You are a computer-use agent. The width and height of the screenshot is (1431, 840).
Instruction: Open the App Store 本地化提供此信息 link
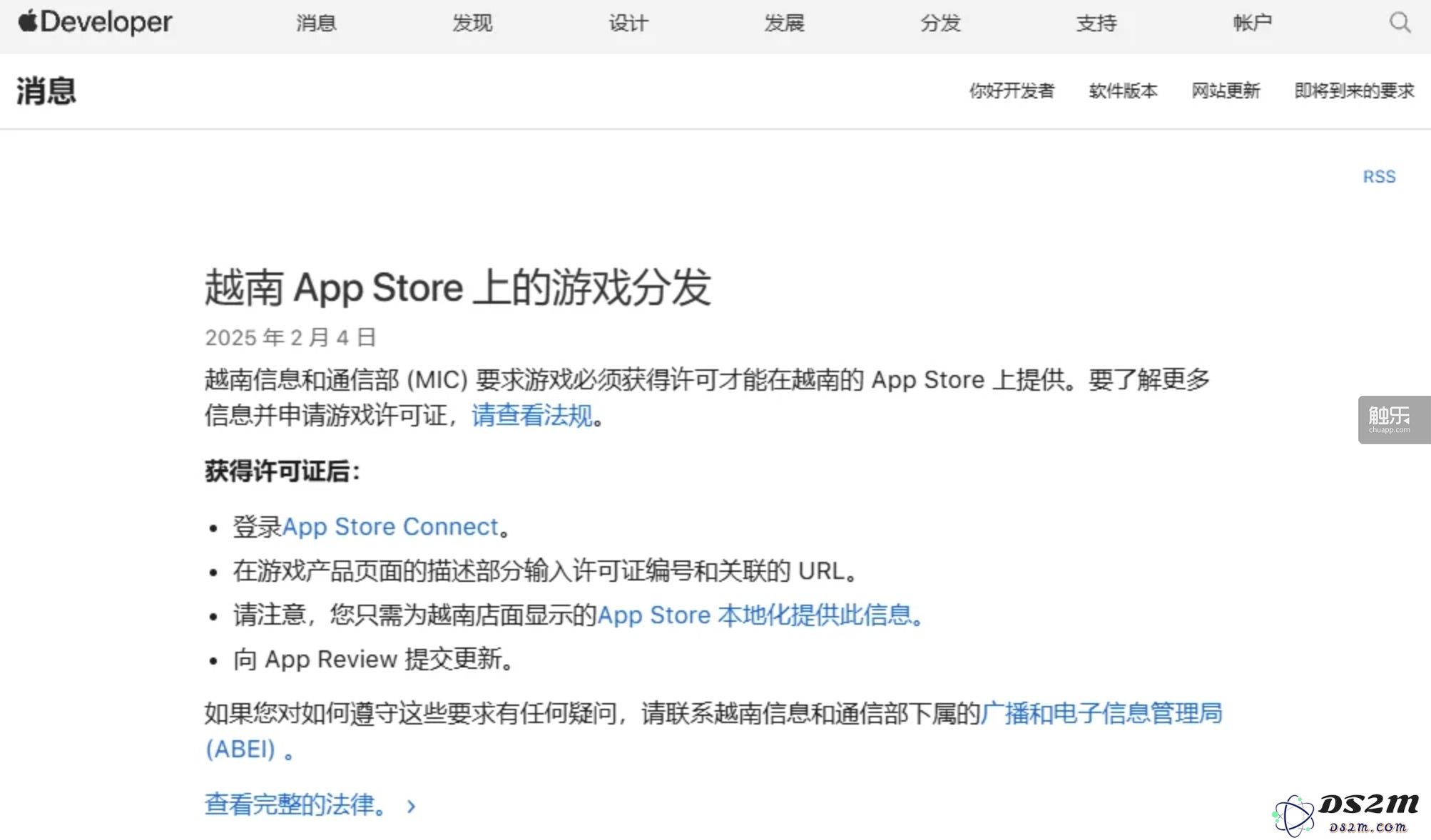tap(760, 615)
